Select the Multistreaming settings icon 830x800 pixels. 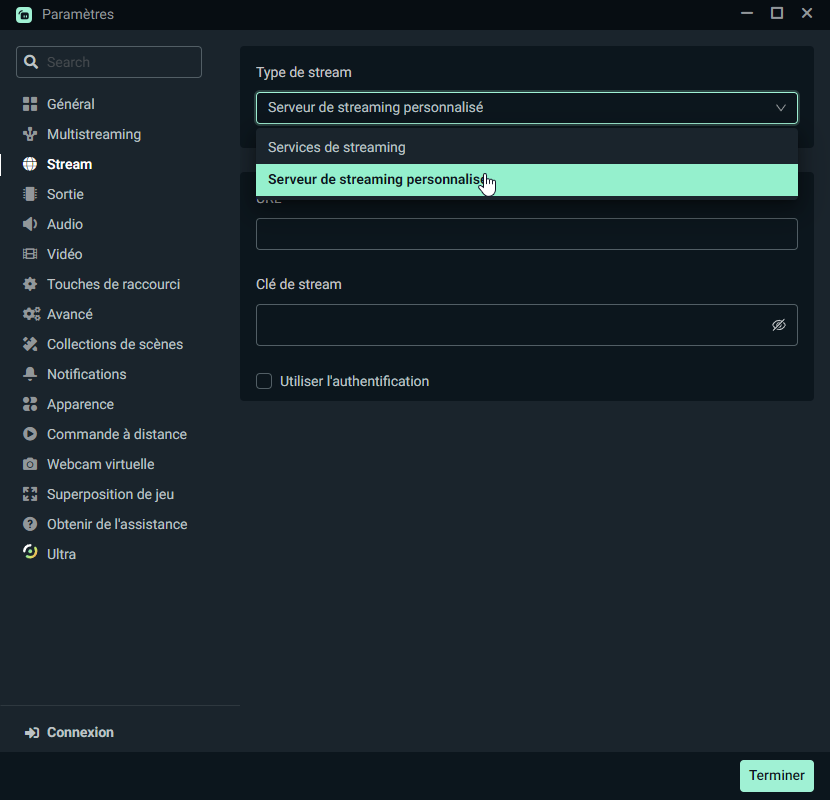coord(29,134)
